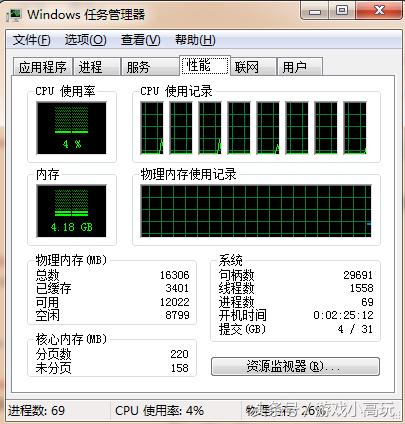Switch to the 联网 tab

pyautogui.click(x=253, y=67)
